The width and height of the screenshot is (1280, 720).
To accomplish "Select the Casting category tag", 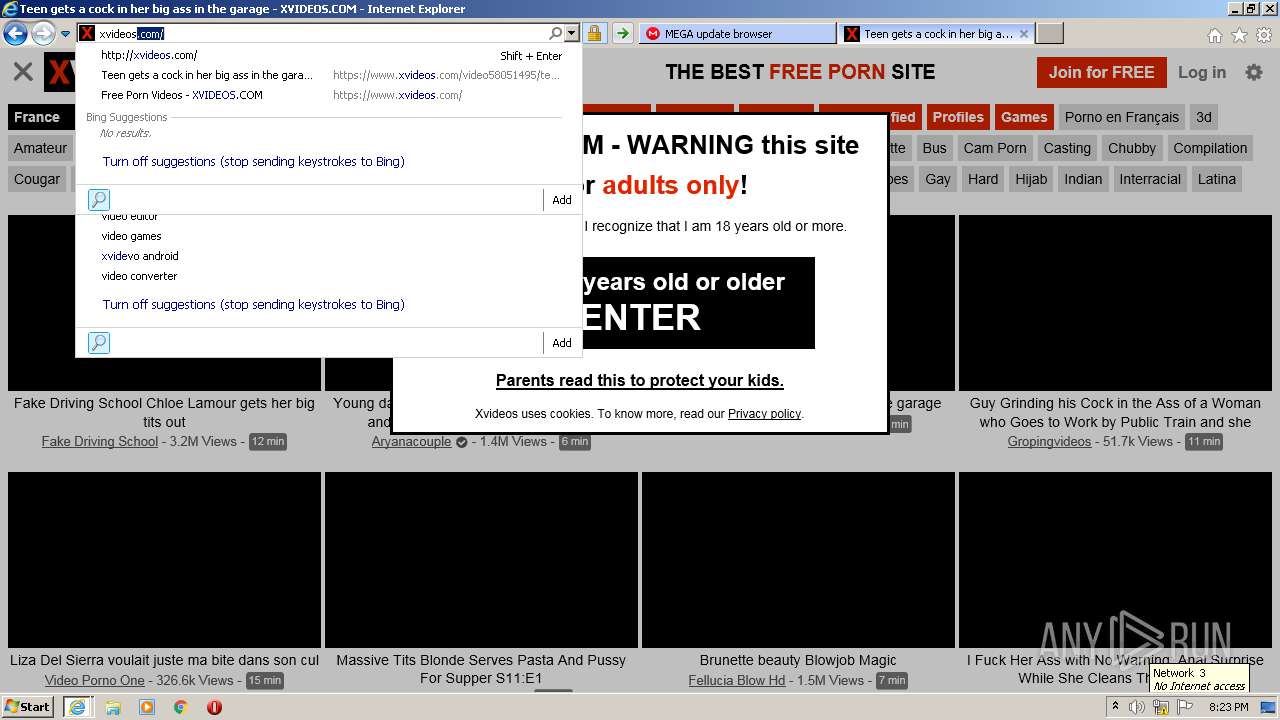I will tap(1067, 148).
